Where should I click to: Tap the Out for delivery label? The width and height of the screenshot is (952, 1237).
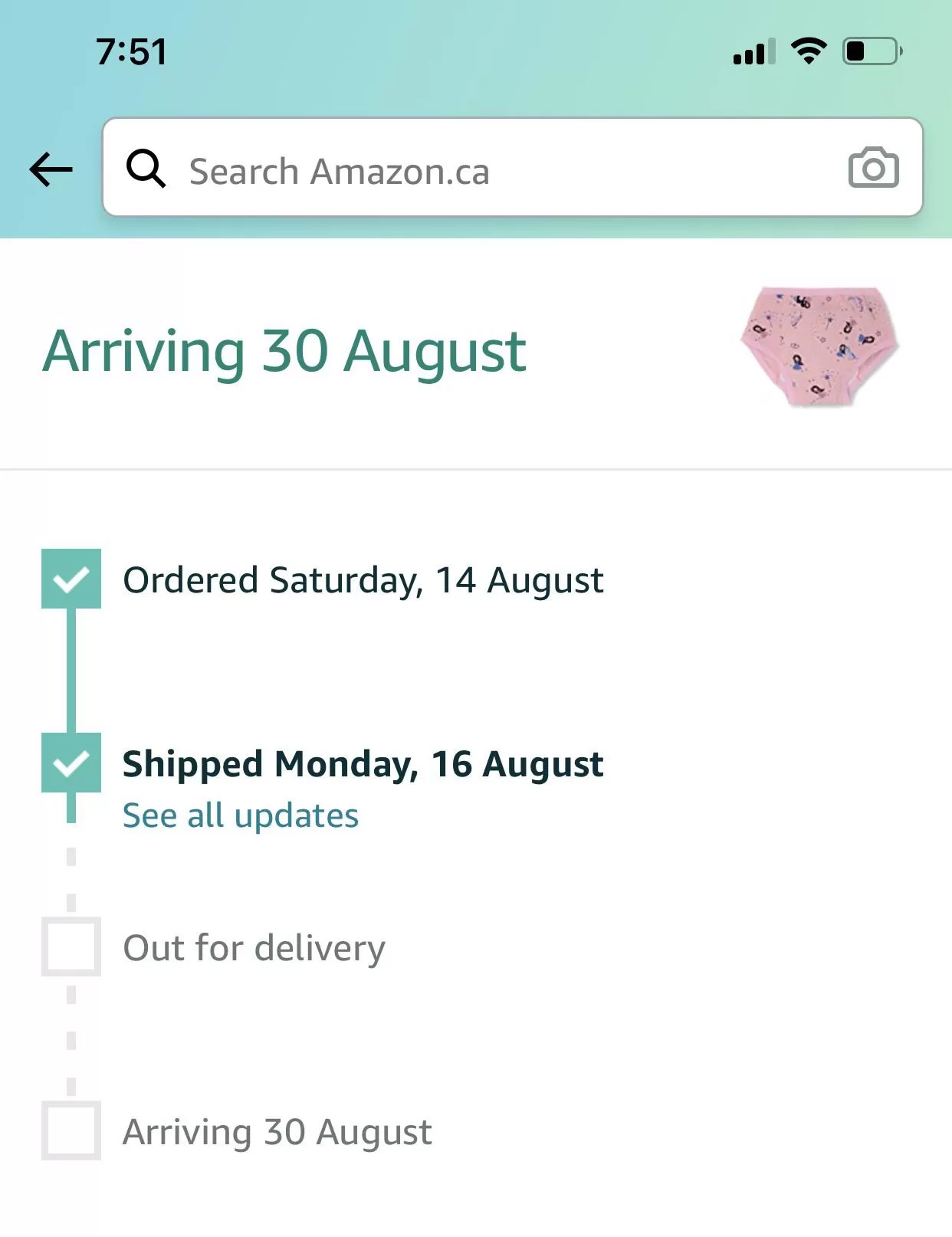[254, 948]
